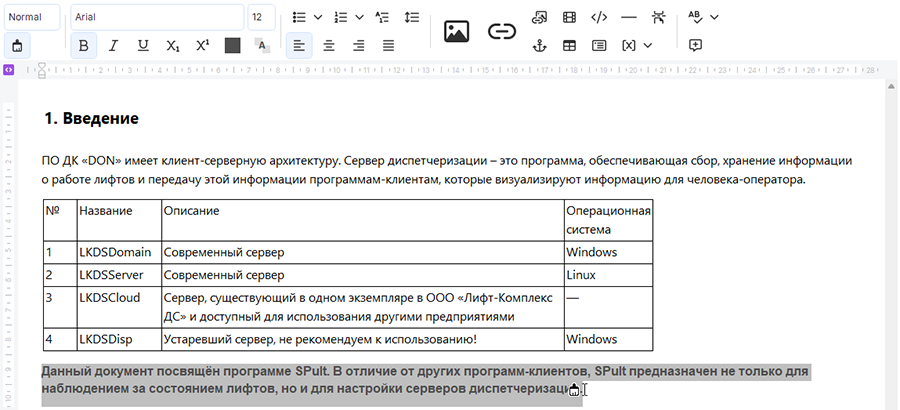Click header cell 'Операционная система'

[x=608, y=221]
